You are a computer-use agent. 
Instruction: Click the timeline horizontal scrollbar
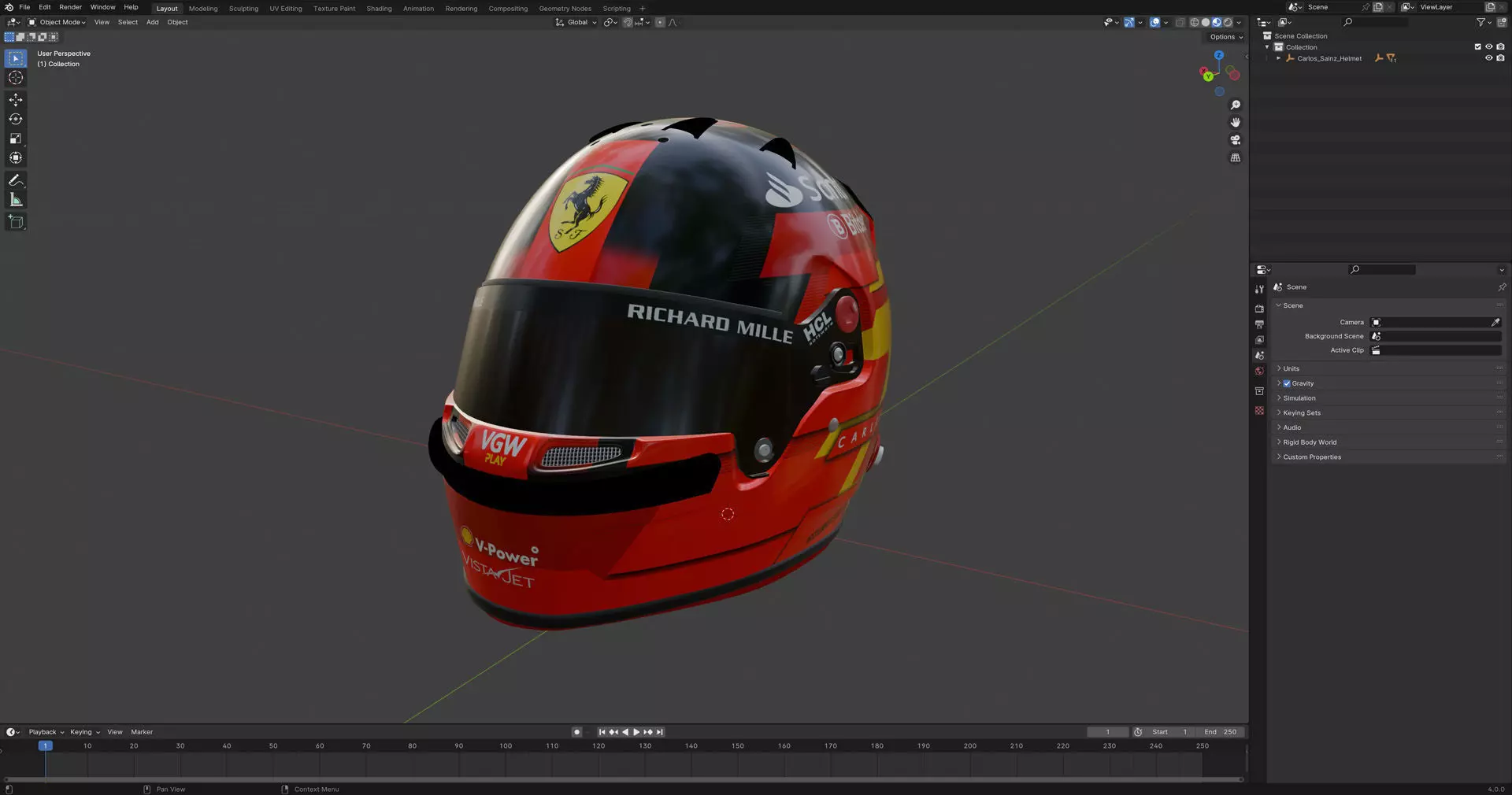click(624, 780)
